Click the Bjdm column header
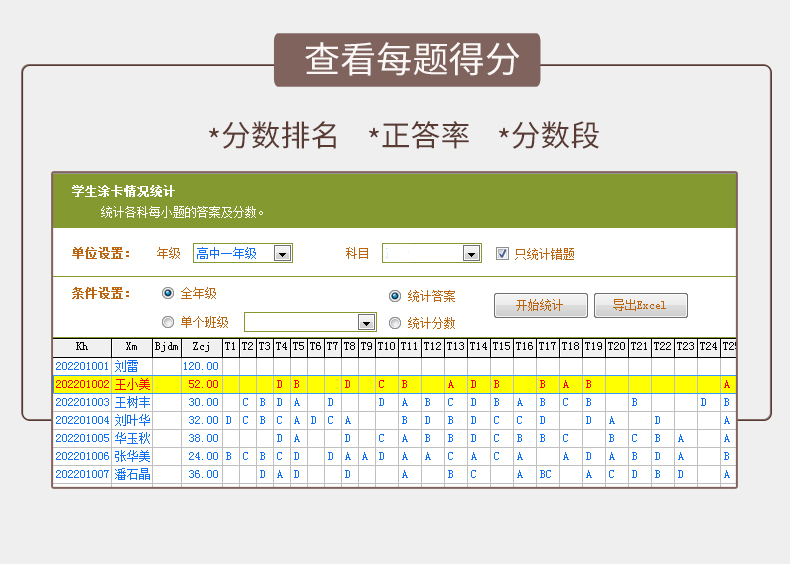 pyautogui.click(x=166, y=347)
